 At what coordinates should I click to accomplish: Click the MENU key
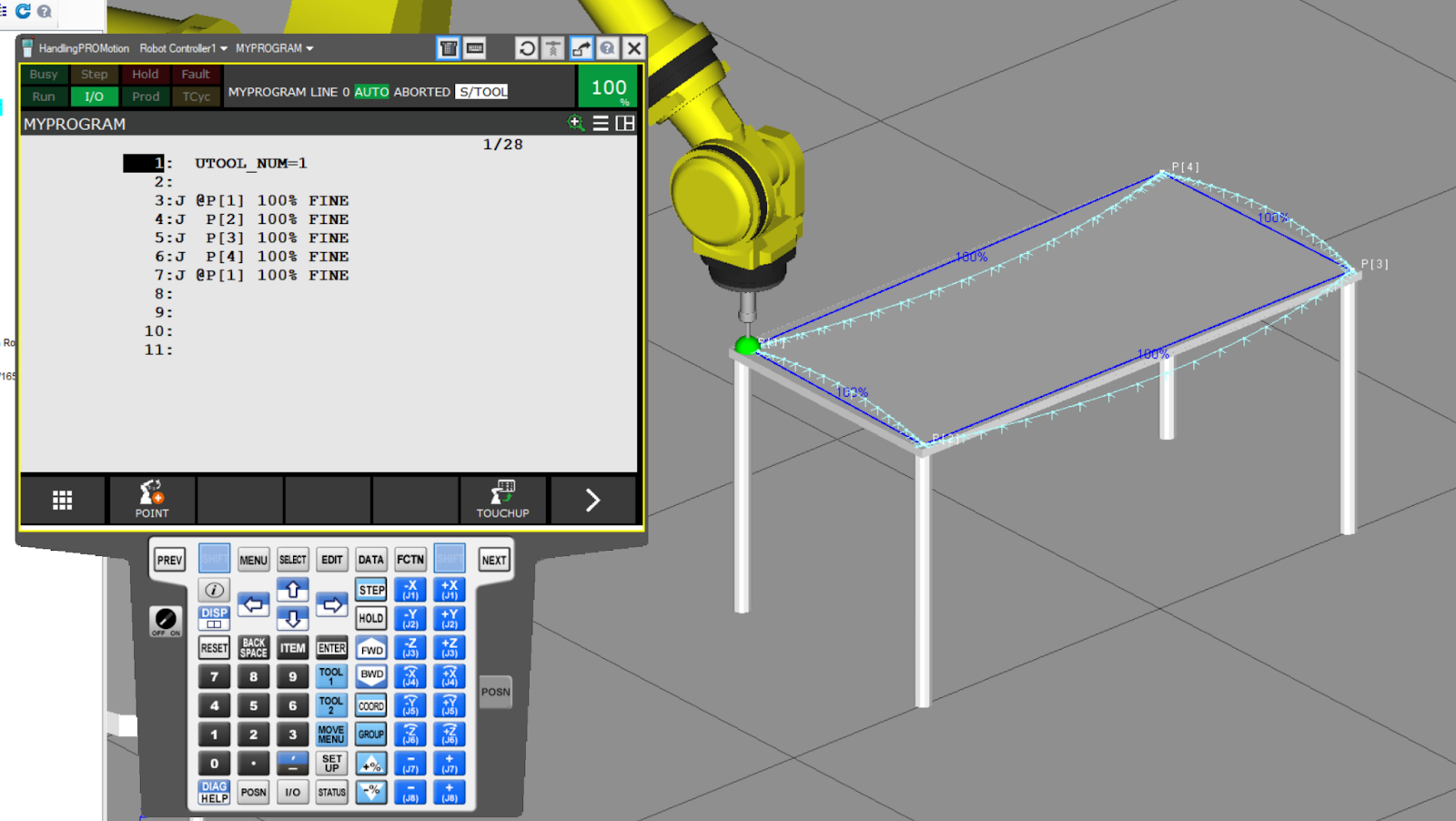(253, 560)
